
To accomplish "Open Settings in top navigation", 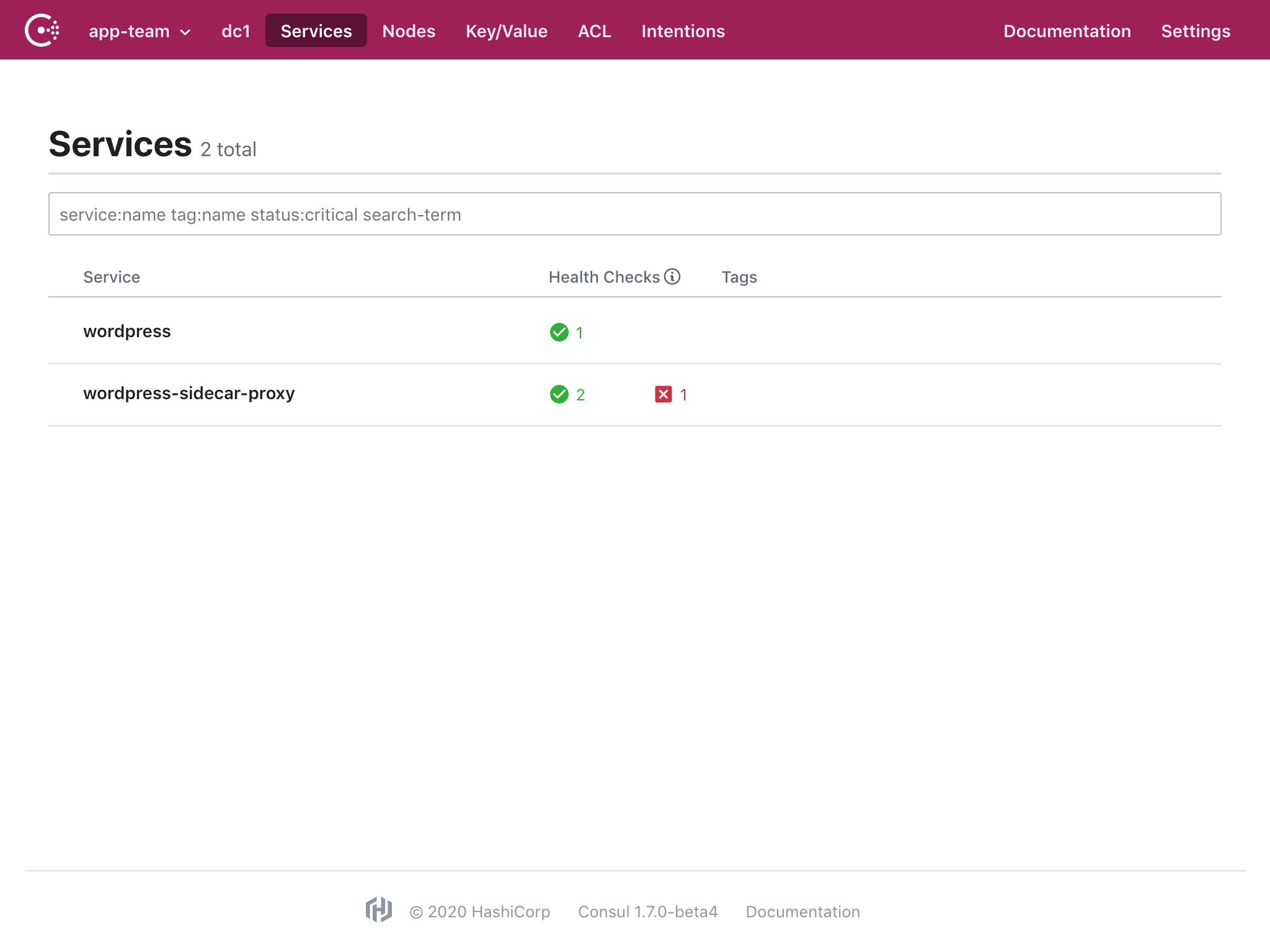I will tap(1196, 31).
